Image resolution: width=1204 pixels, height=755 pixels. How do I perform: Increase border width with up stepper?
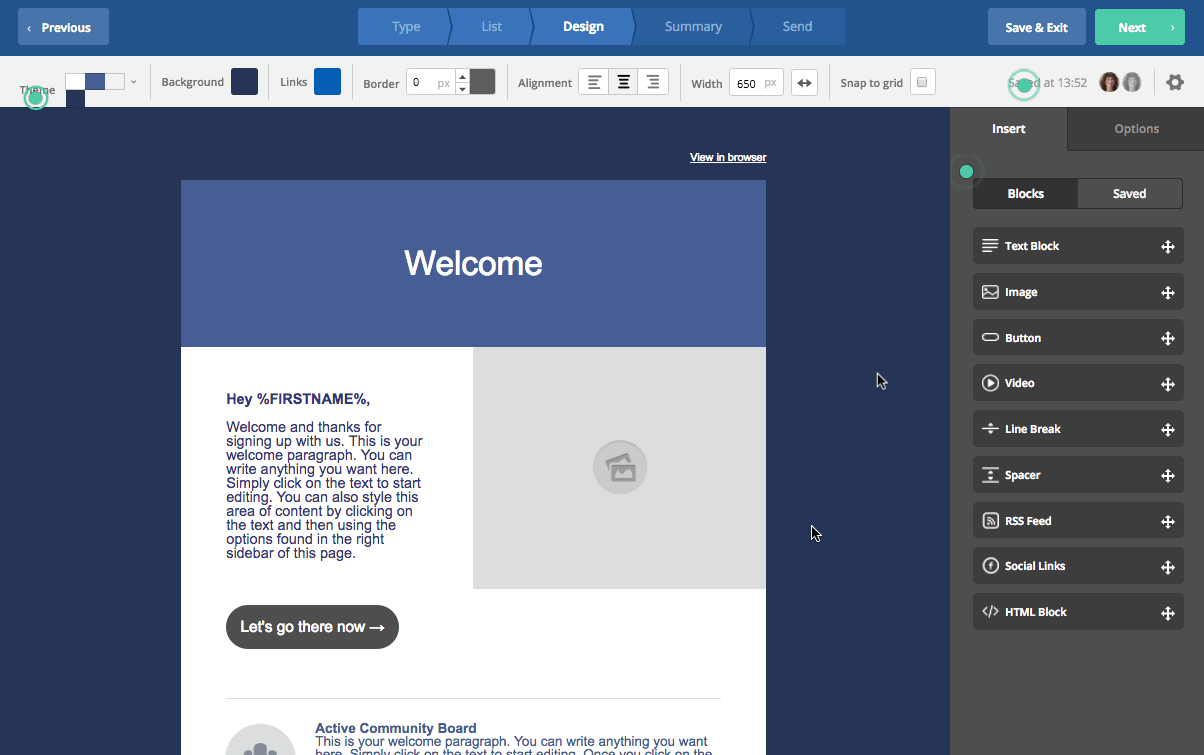pyautogui.click(x=462, y=76)
